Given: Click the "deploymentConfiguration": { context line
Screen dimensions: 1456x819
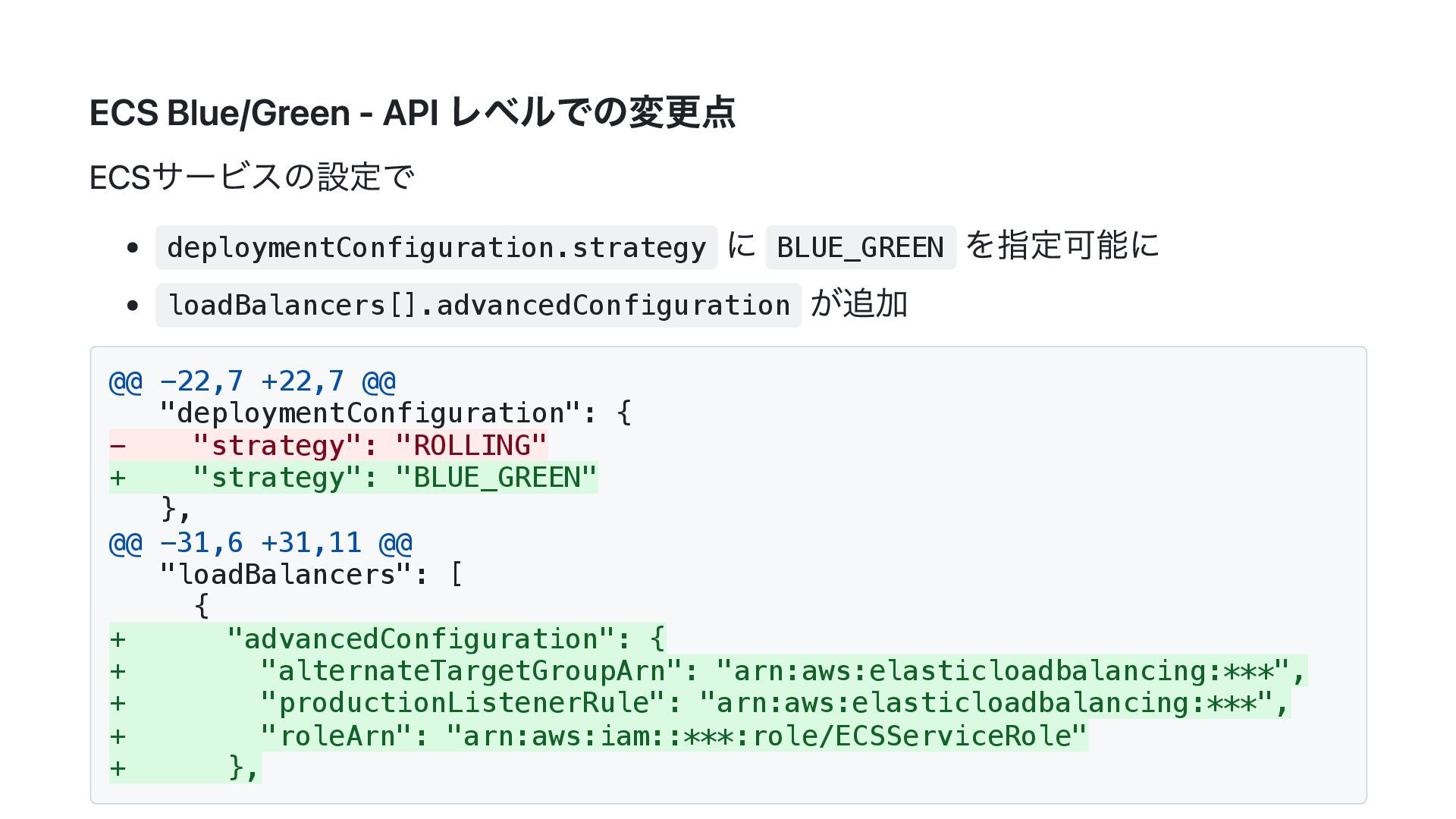Looking at the screenshot, I should pos(396,413).
